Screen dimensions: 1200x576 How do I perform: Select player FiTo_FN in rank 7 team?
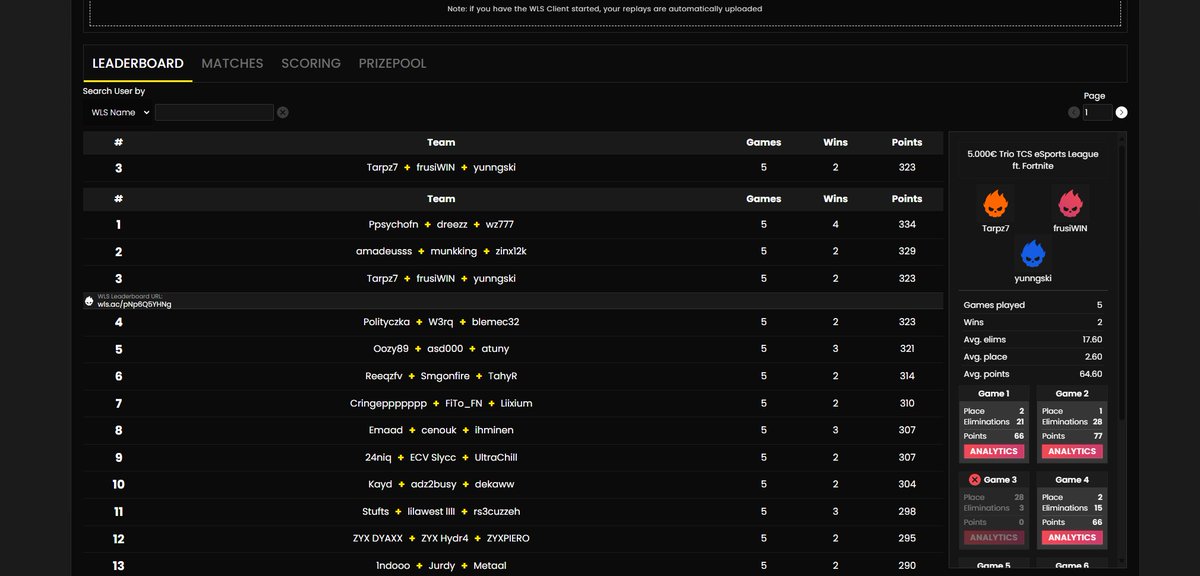[x=464, y=403]
